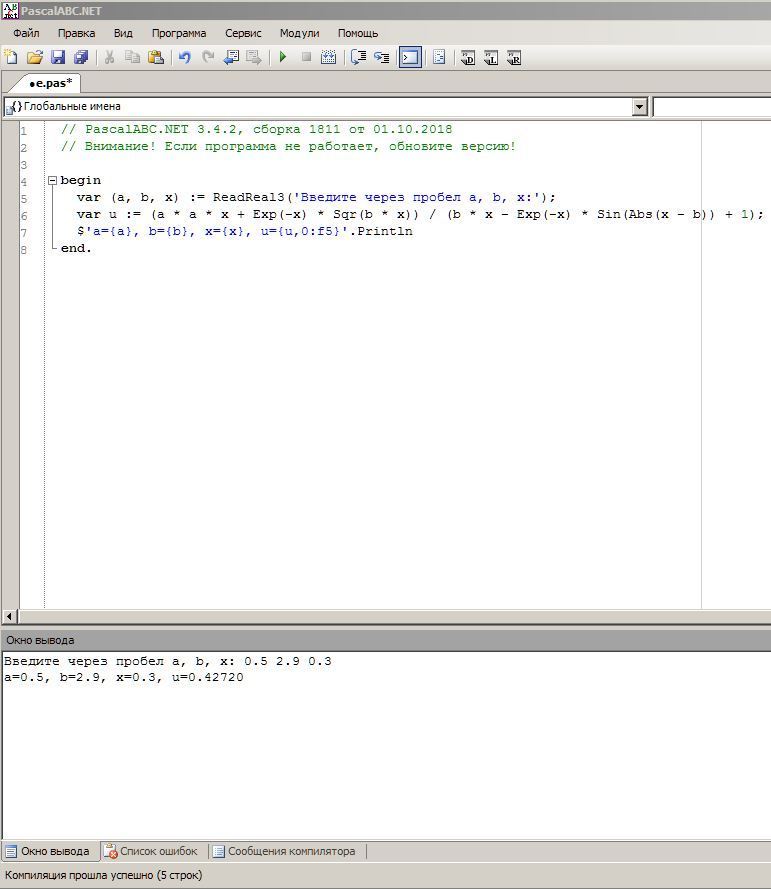This screenshot has width=771, height=889.
Task: Open the Файл menu
Action: [26, 33]
